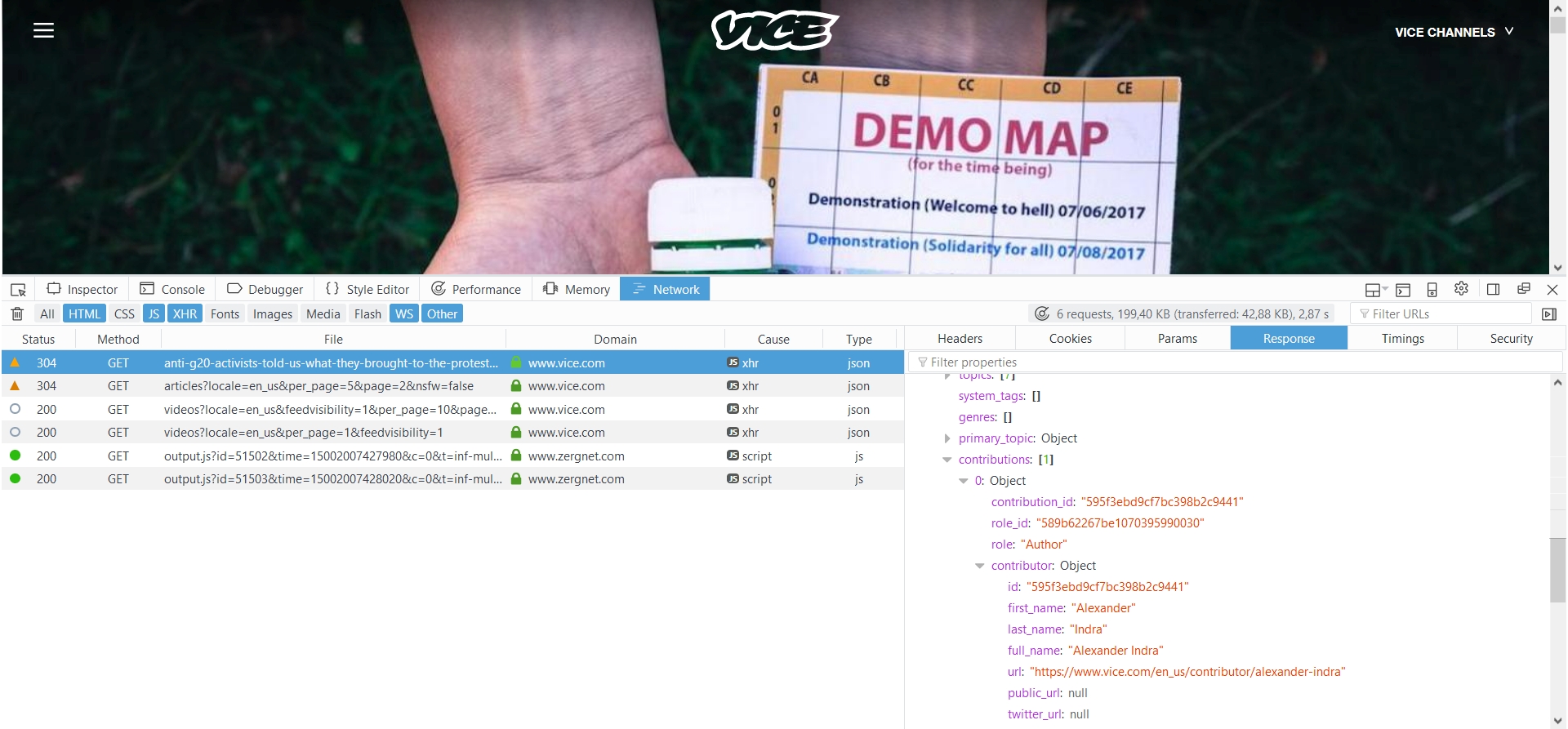
Task: Expand the VICE CHANNELS dropdown
Action: pos(1454,32)
